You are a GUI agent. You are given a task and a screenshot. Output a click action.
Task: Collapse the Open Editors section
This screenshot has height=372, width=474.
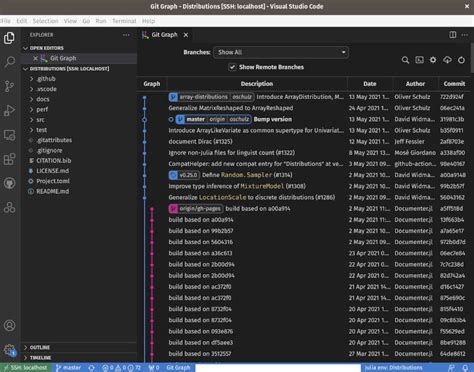(x=79, y=48)
